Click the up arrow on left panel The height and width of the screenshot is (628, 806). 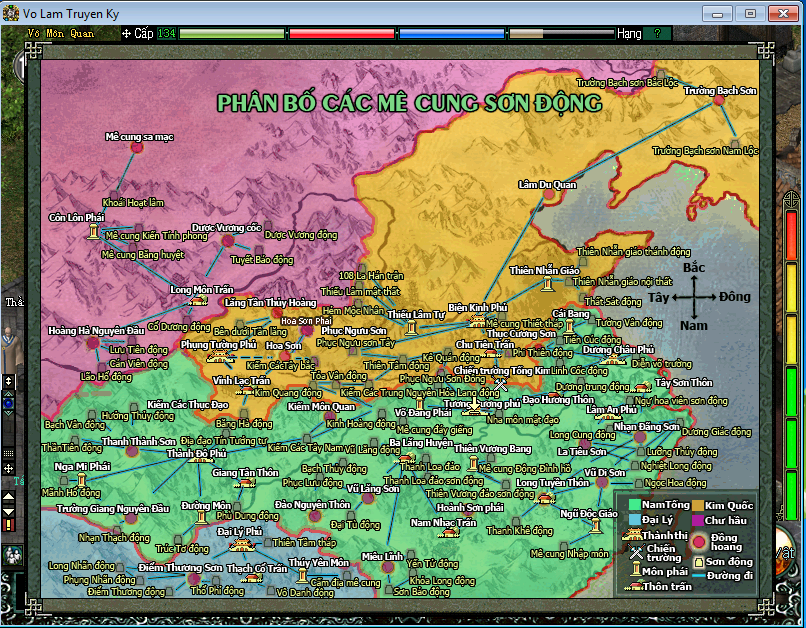point(9,496)
